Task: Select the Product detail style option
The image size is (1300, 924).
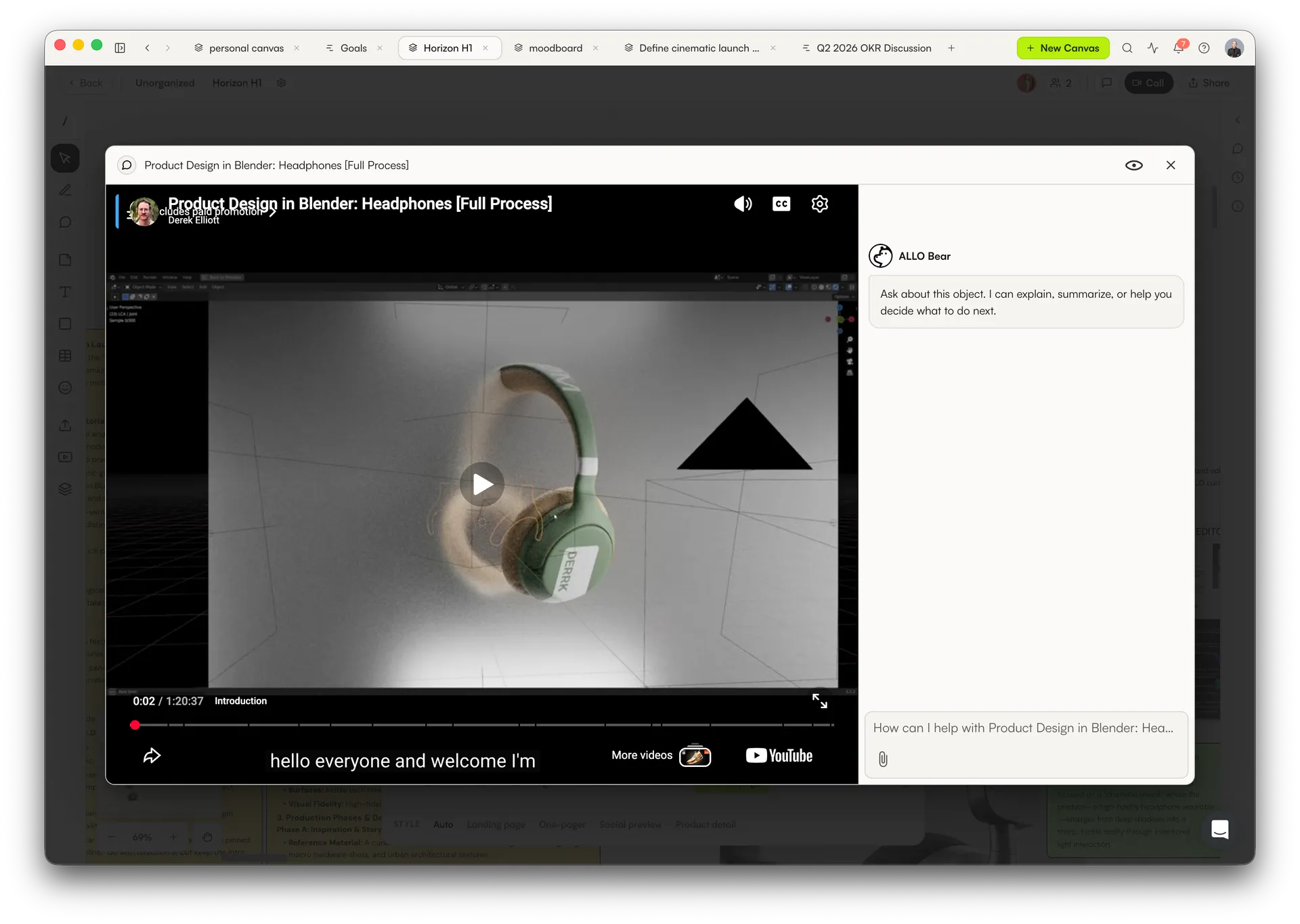Action: 706,824
